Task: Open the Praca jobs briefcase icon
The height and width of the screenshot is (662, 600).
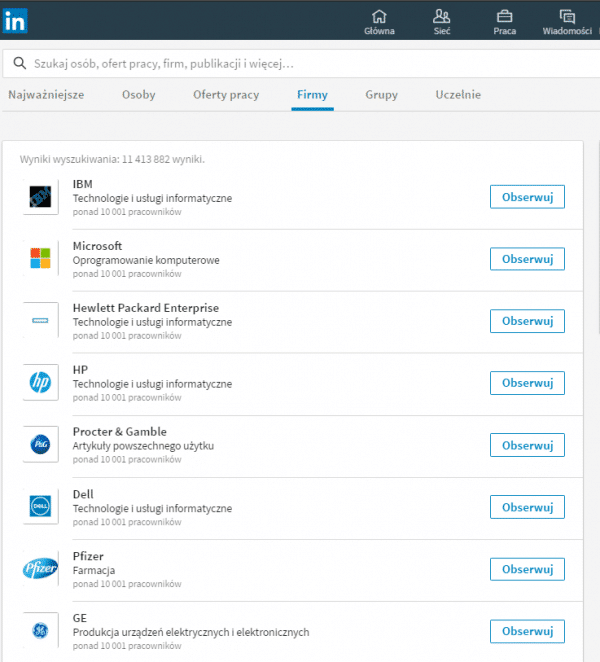Action: click(x=505, y=17)
